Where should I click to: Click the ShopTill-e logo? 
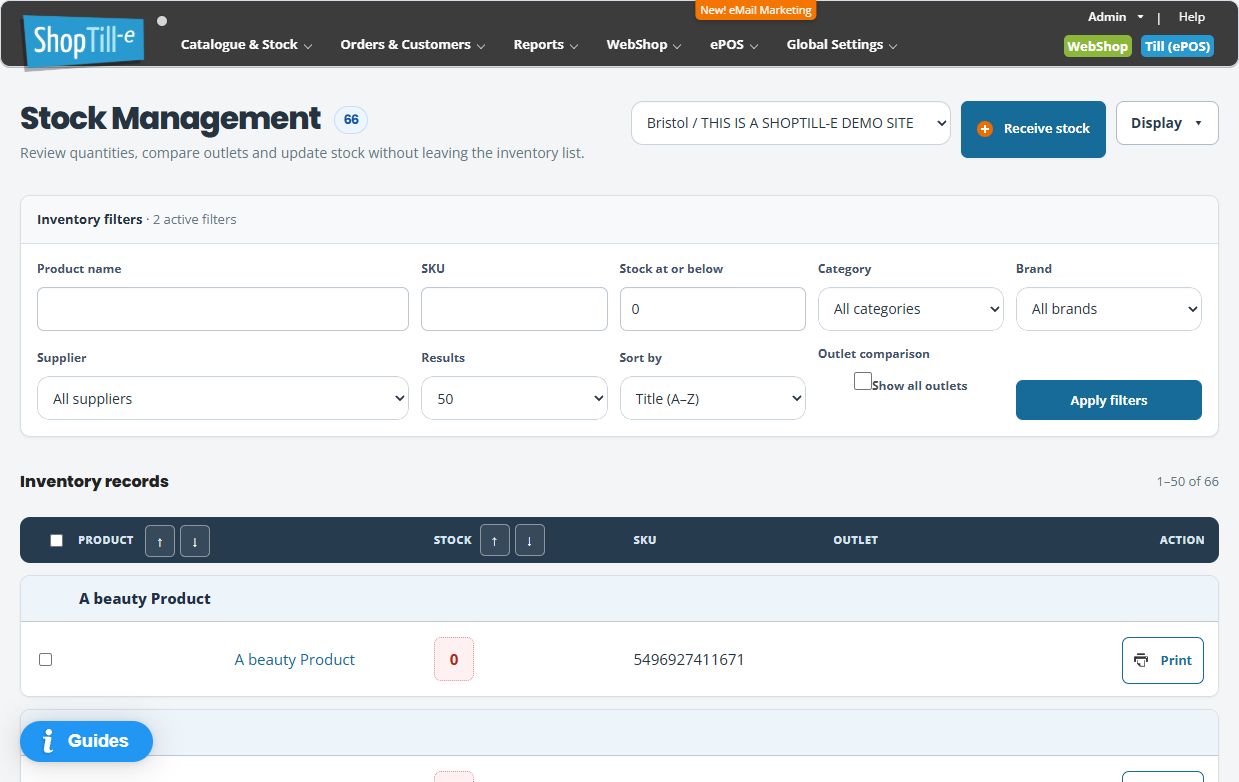click(x=84, y=42)
